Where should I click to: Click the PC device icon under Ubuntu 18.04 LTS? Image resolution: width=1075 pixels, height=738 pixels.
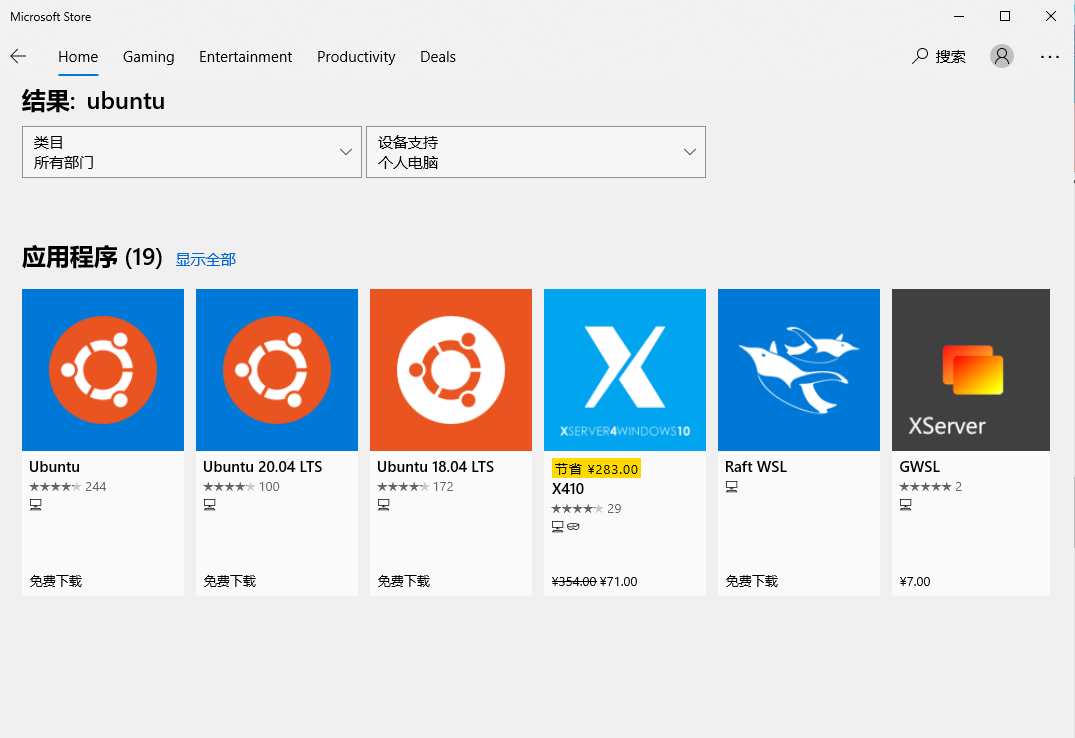click(384, 505)
